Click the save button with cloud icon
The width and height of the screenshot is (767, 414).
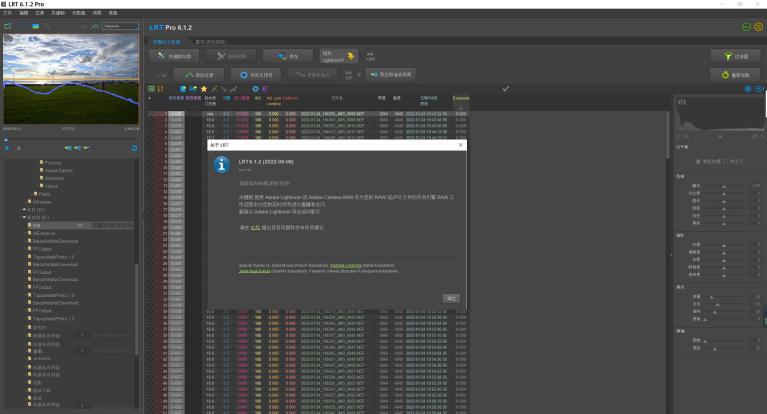coord(286,57)
